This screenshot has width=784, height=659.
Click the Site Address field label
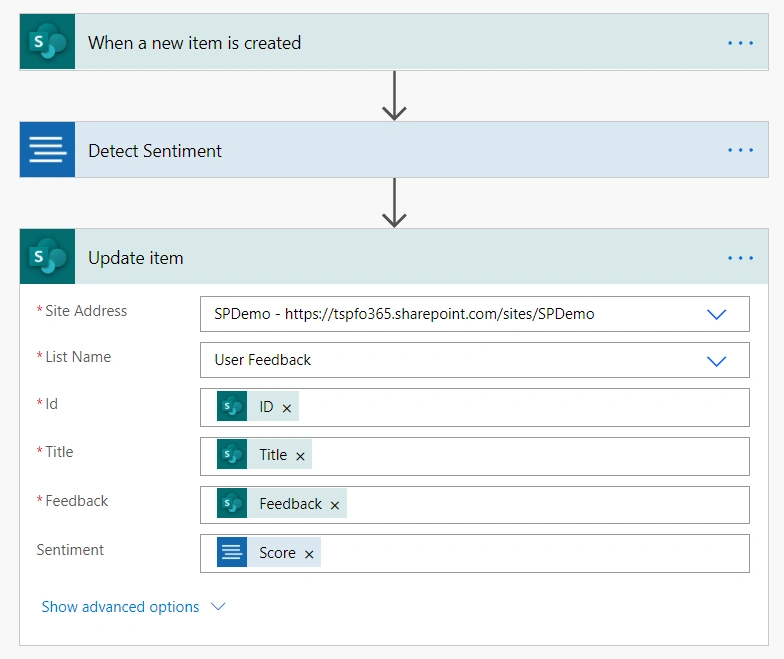86,310
